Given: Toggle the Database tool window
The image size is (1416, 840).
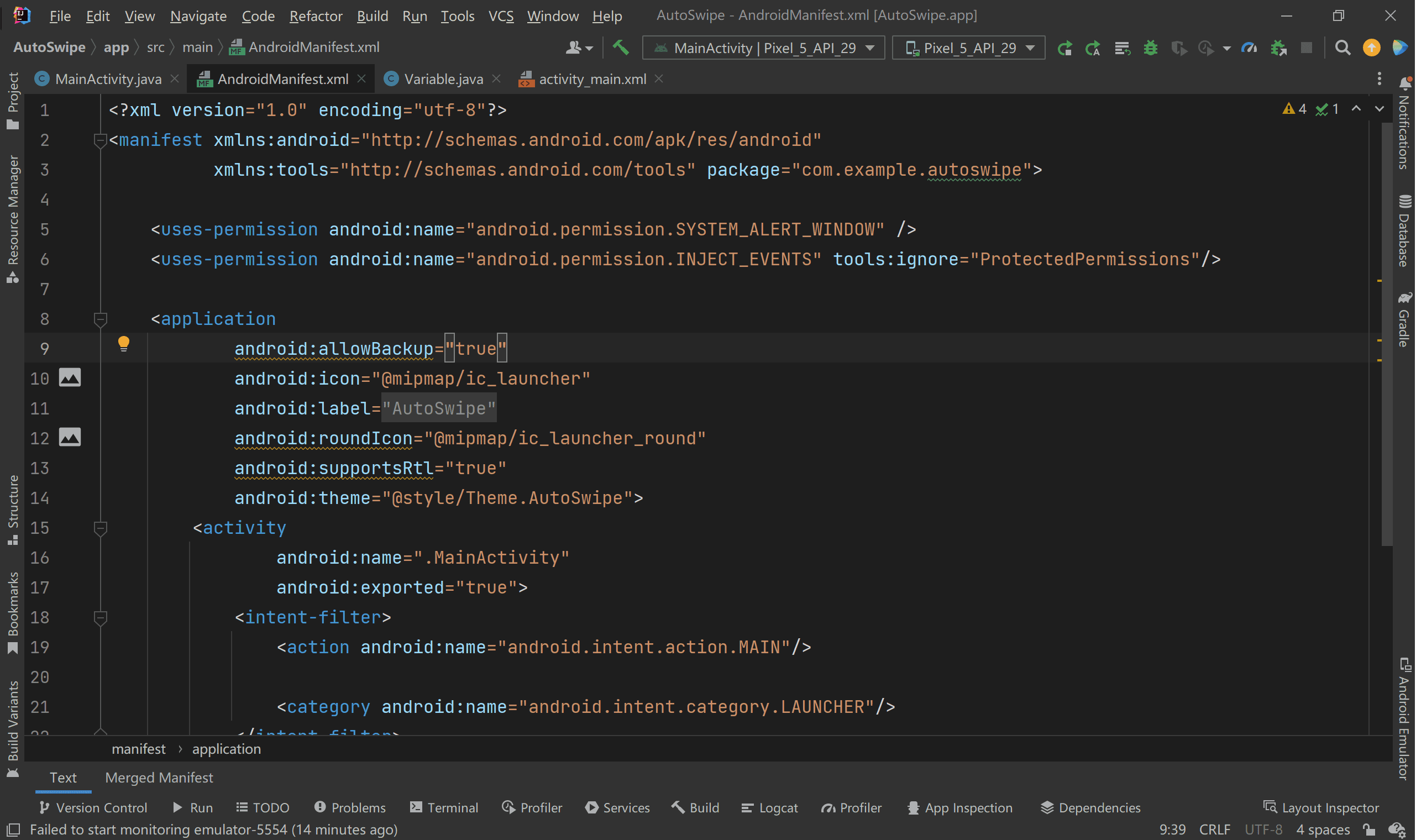Looking at the screenshot, I should pos(1404,231).
